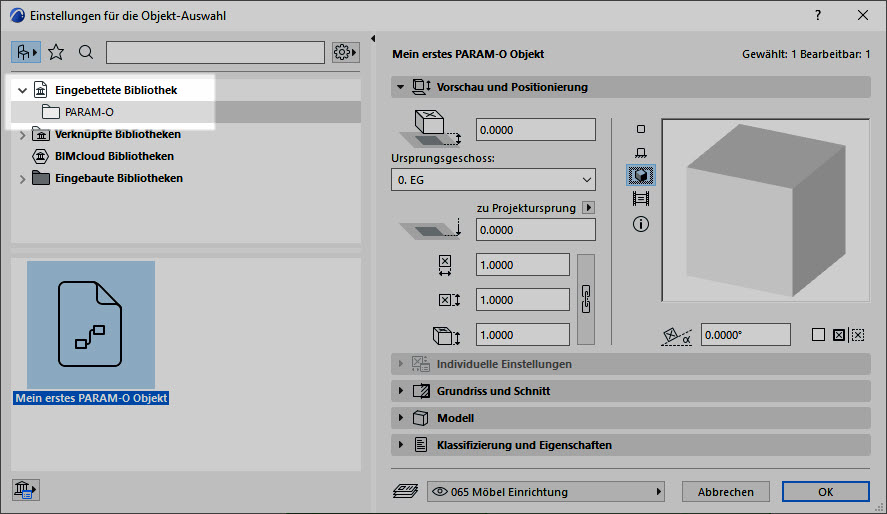The width and height of the screenshot is (887, 514).
Task: Click the height dimension field
Action: point(523,335)
